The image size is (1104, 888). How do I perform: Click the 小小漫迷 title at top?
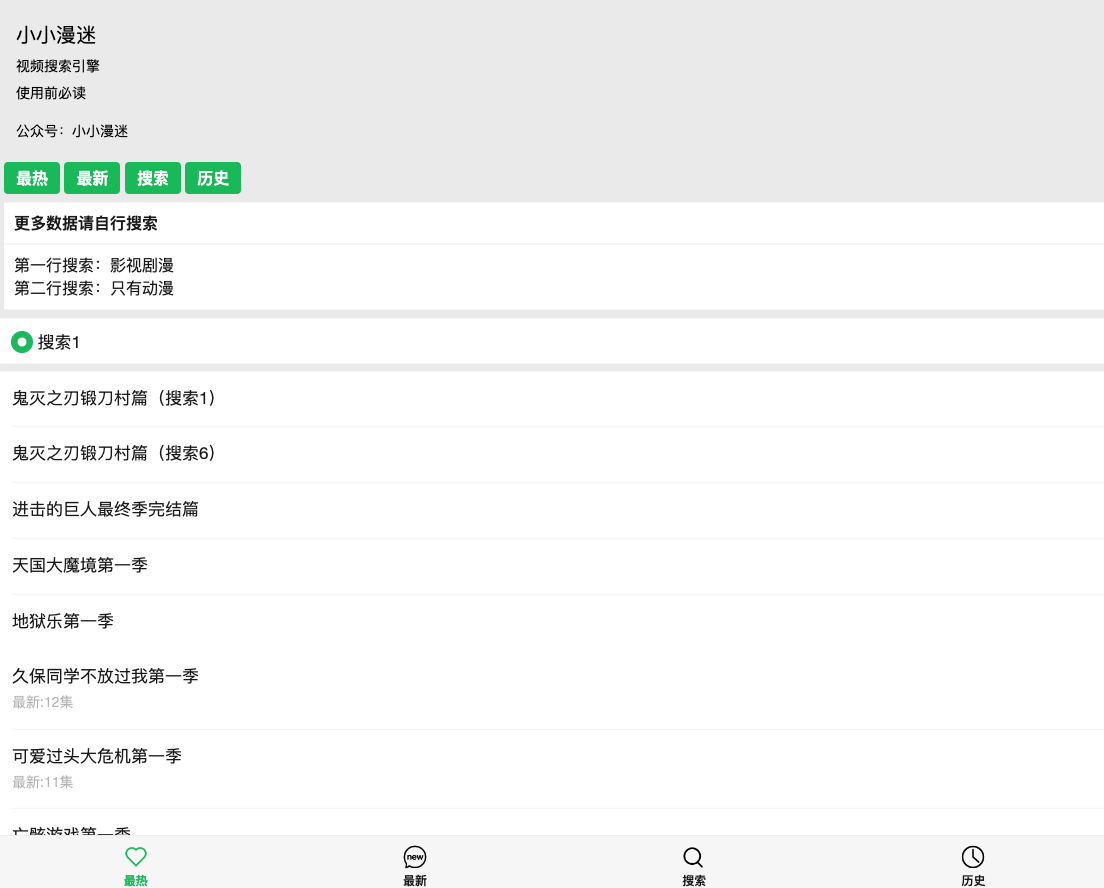pos(56,35)
